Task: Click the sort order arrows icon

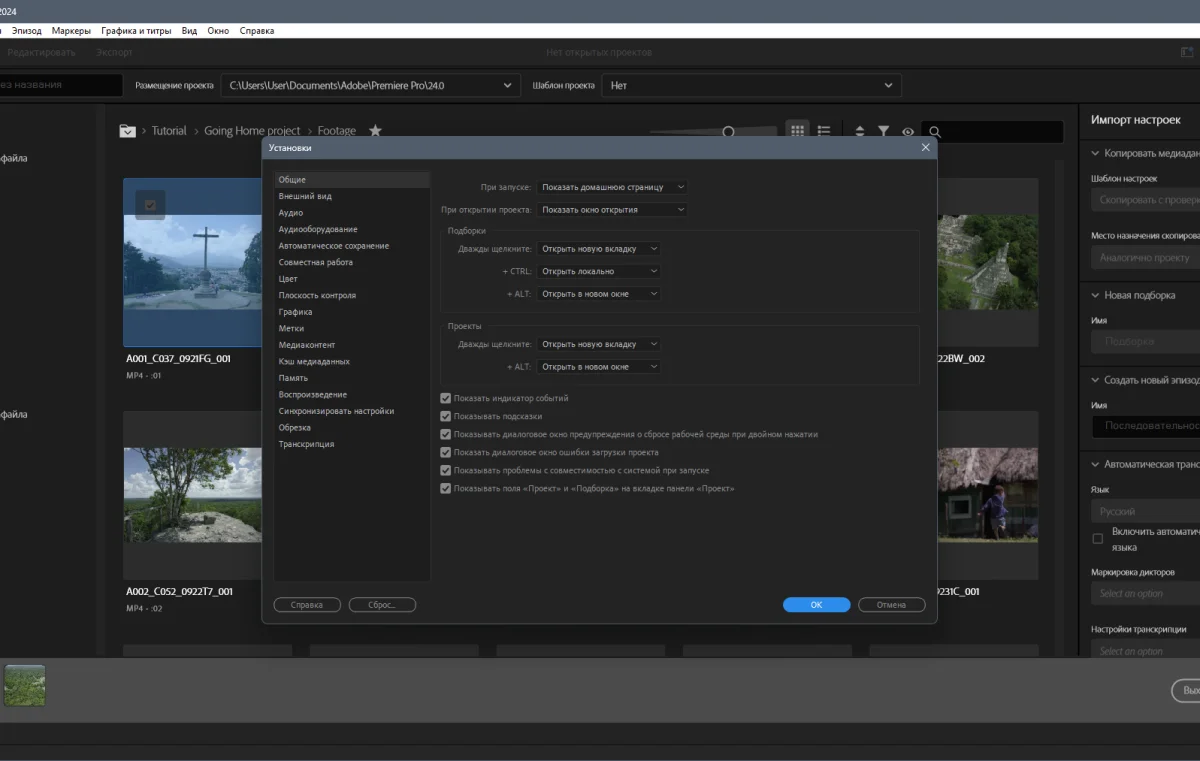Action: pos(860,131)
